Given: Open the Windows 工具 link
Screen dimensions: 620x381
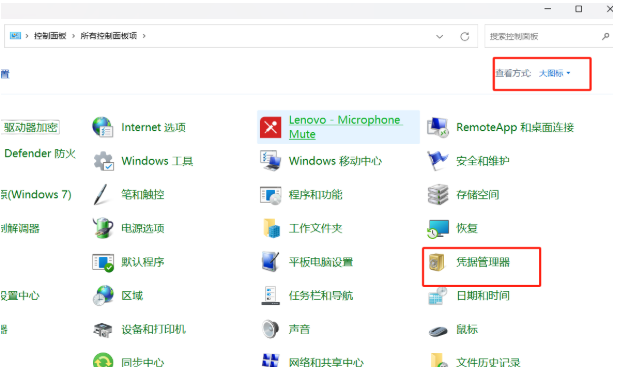Looking at the screenshot, I should click(x=157, y=161).
